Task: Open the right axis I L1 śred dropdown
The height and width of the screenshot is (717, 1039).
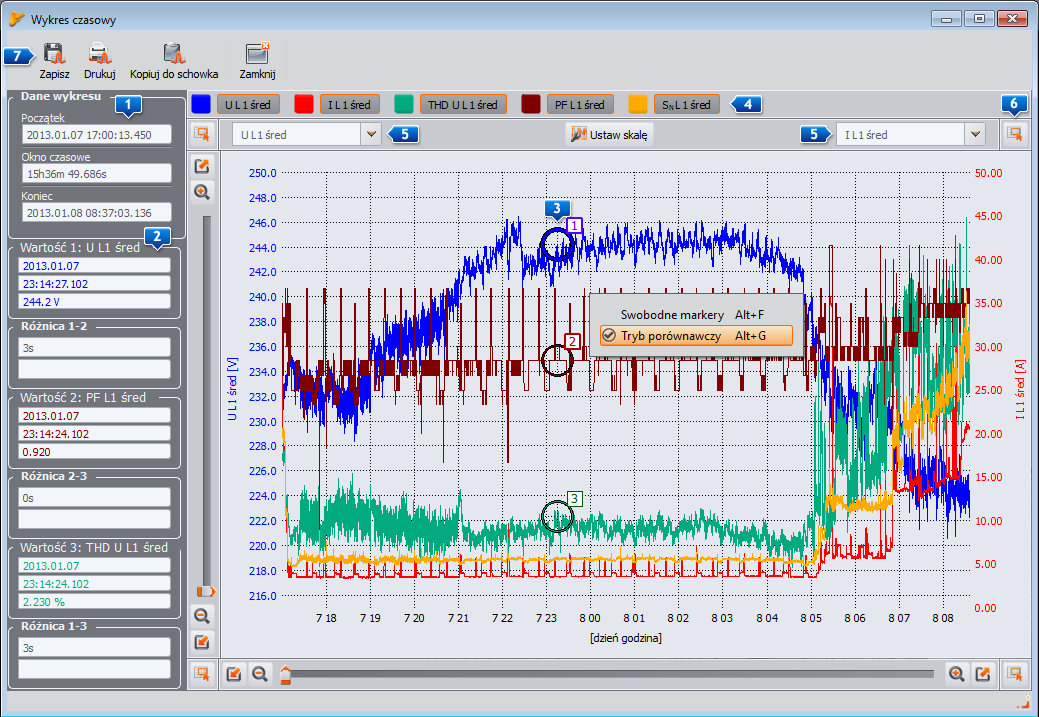Action: (975, 135)
